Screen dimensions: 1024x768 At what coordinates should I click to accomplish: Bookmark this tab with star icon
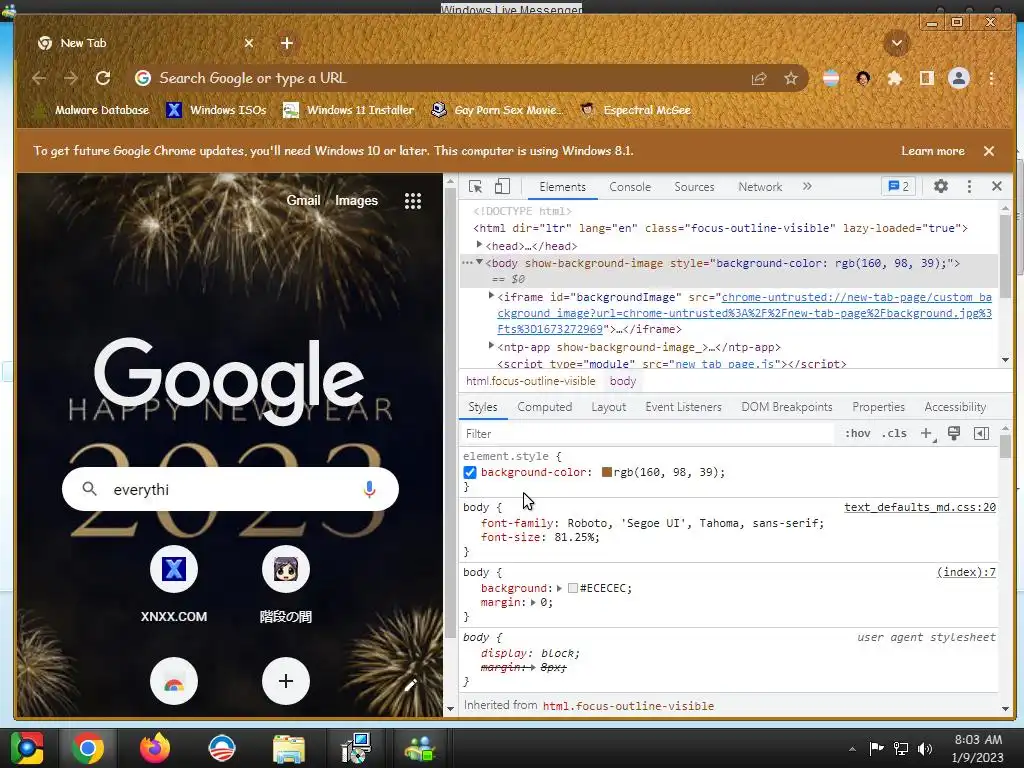click(x=791, y=78)
